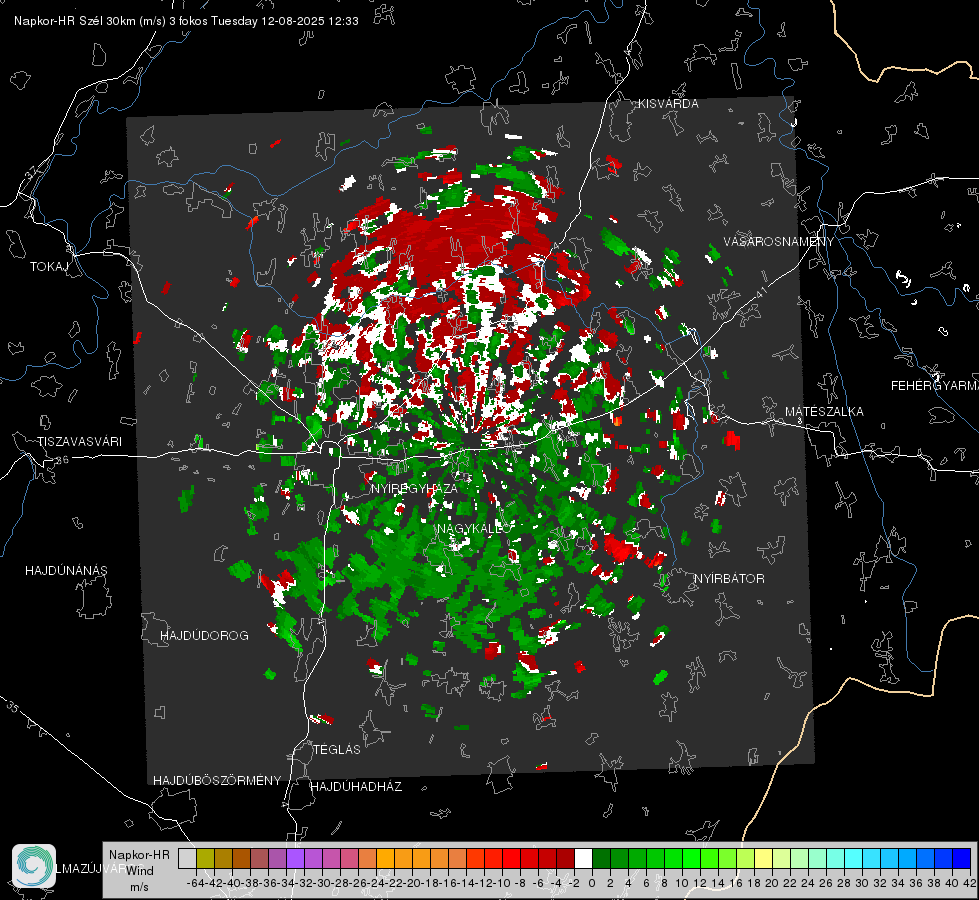Click the Wind label in the legend
Viewport: 979px width, 900px height.
(140, 871)
